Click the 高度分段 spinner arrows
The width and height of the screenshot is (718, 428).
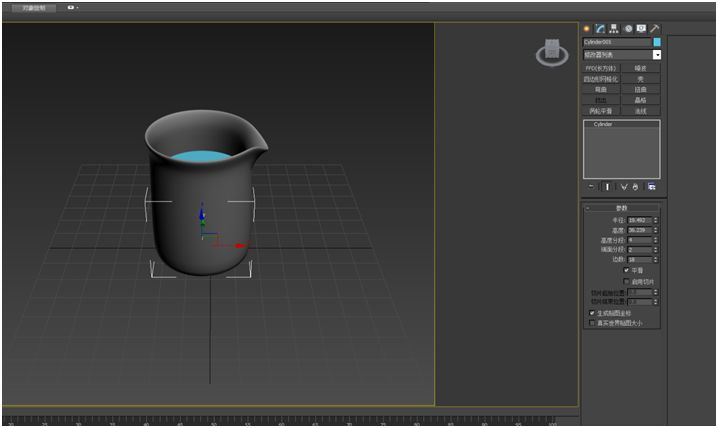tap(656, 240)
